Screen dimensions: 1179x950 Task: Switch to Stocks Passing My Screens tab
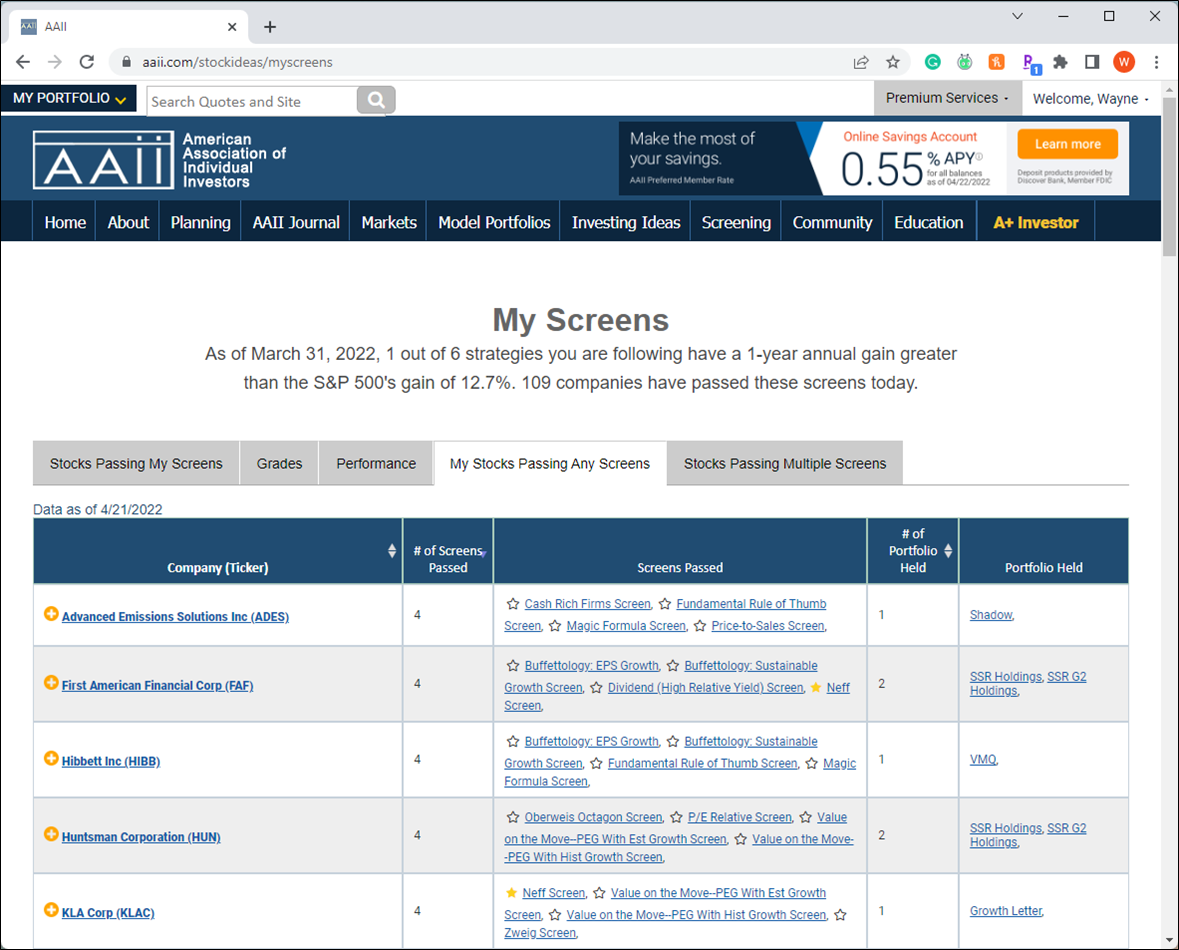pyautogui.click(x=136, y=463)
